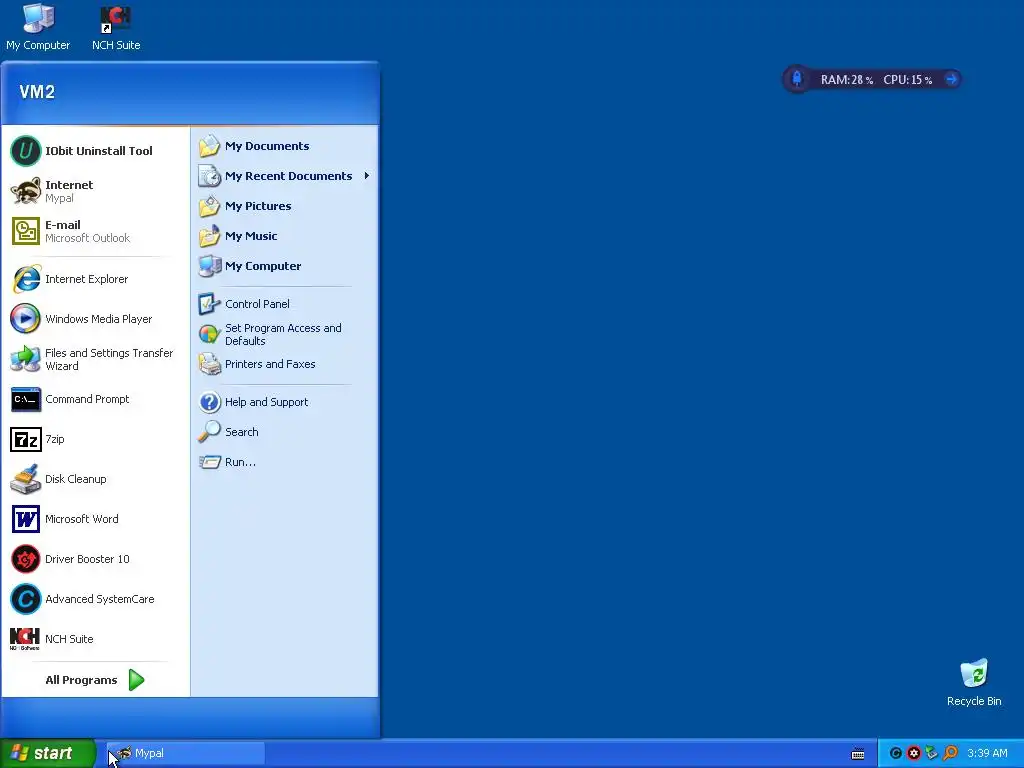
Task: Expand My Recent Documents submenu arrow
Action: click(x=367, y=176)
